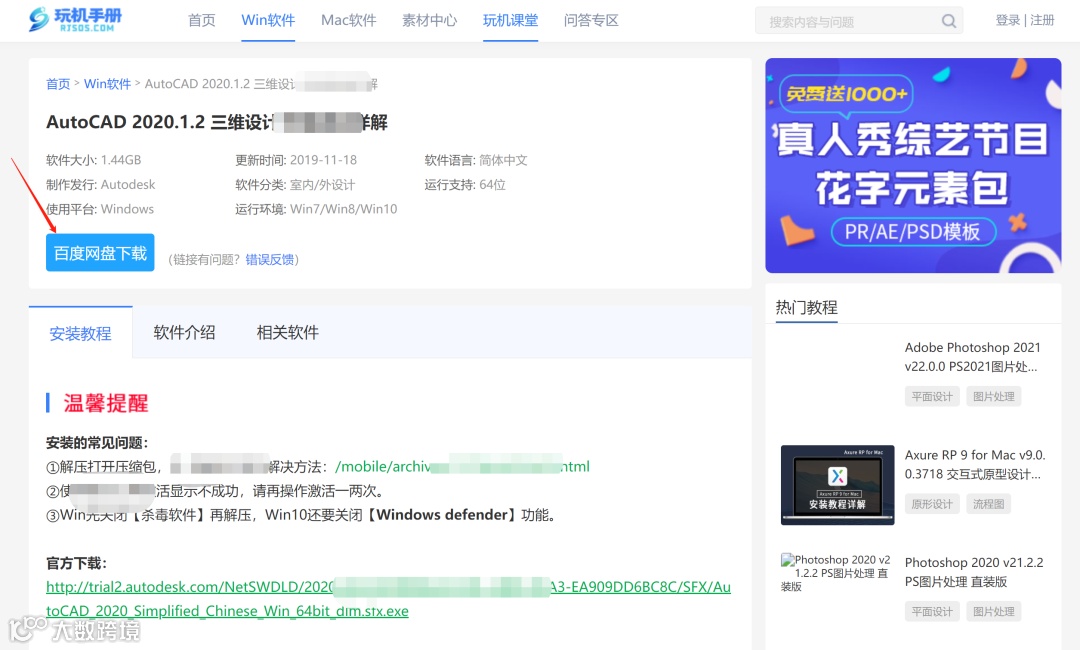Click the 软件分类: 室内/外设计 text
The height and width of the screenshot is (650, 1080).
tap(295, 185)
